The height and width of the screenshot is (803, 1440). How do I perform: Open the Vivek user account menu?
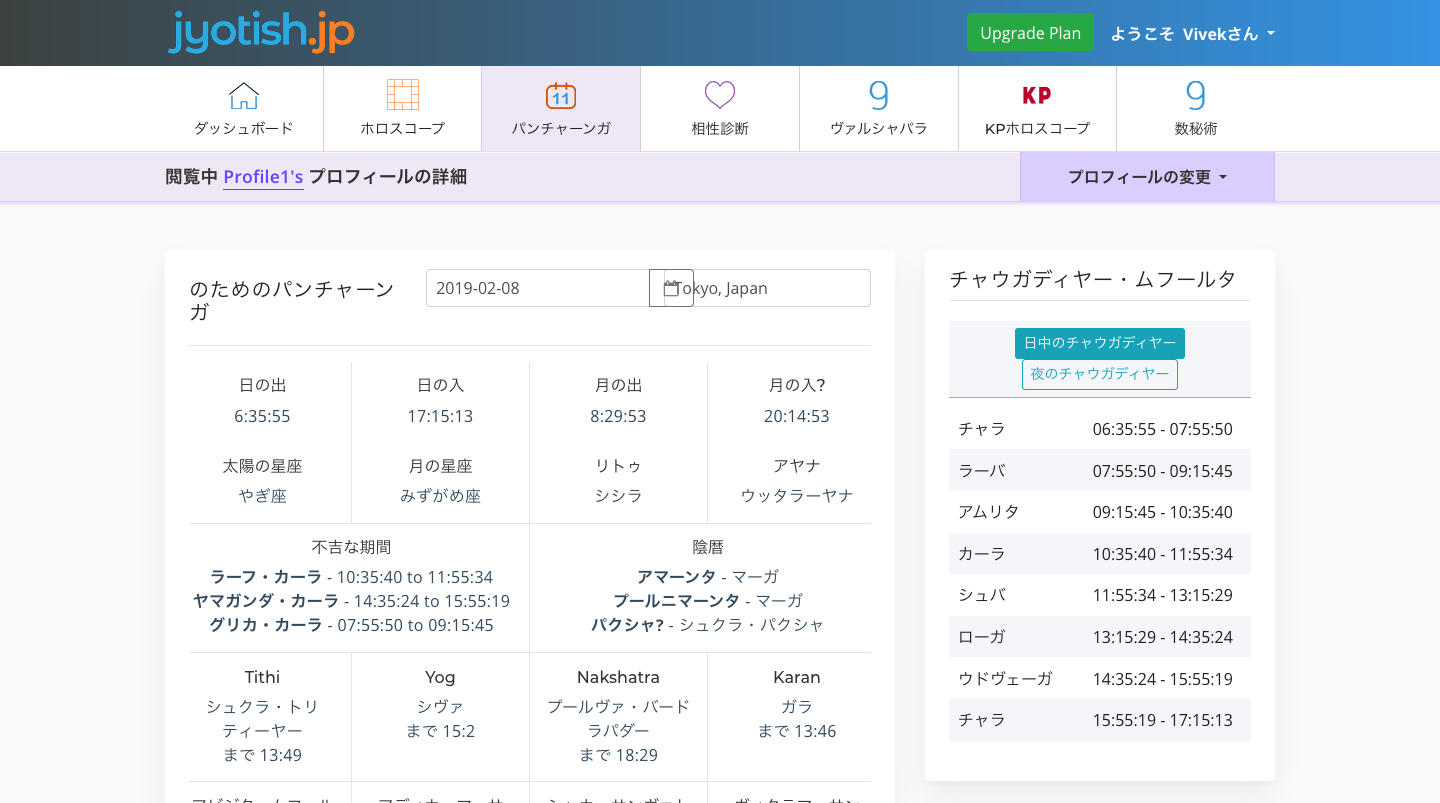tap(1192, 33)
